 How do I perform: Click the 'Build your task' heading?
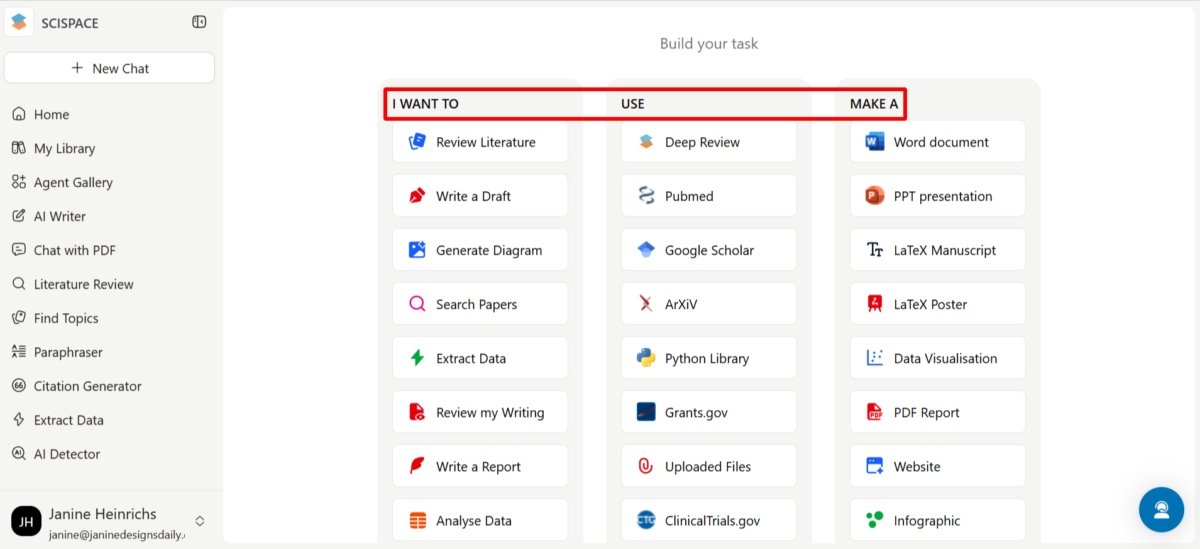point(709,44)
